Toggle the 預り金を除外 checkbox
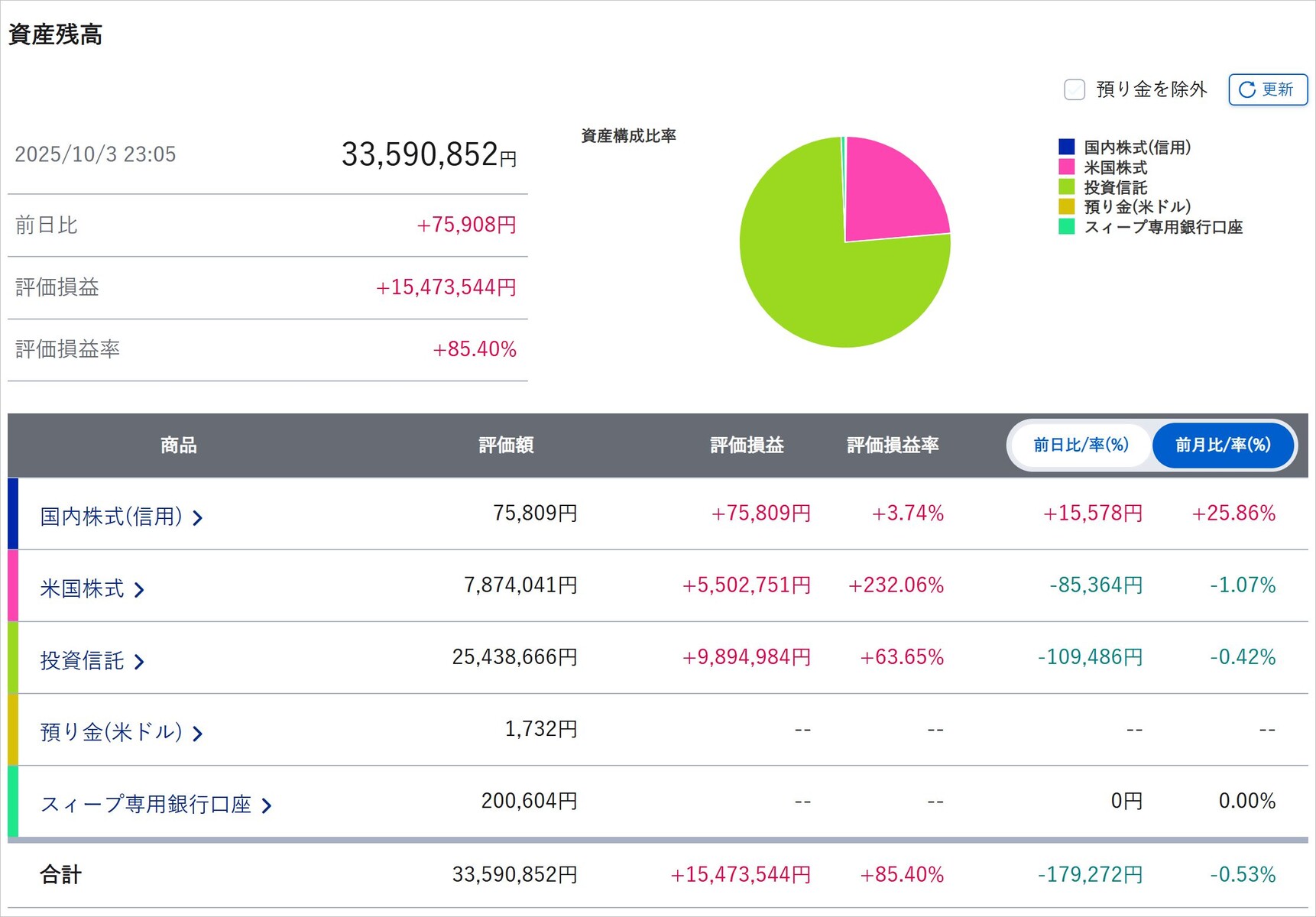Screen dimensions: 1316x917 1075,89
